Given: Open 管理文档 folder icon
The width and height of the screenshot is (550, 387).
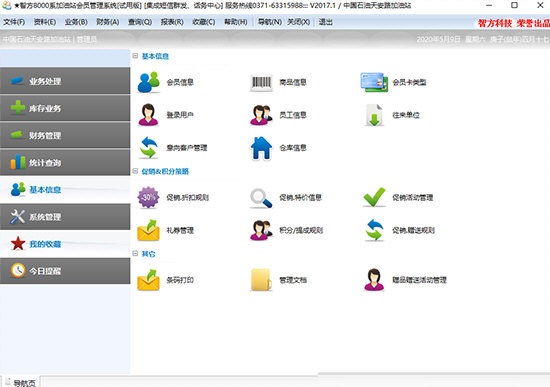Looking at the screenshot, I should tap(261, 280).
